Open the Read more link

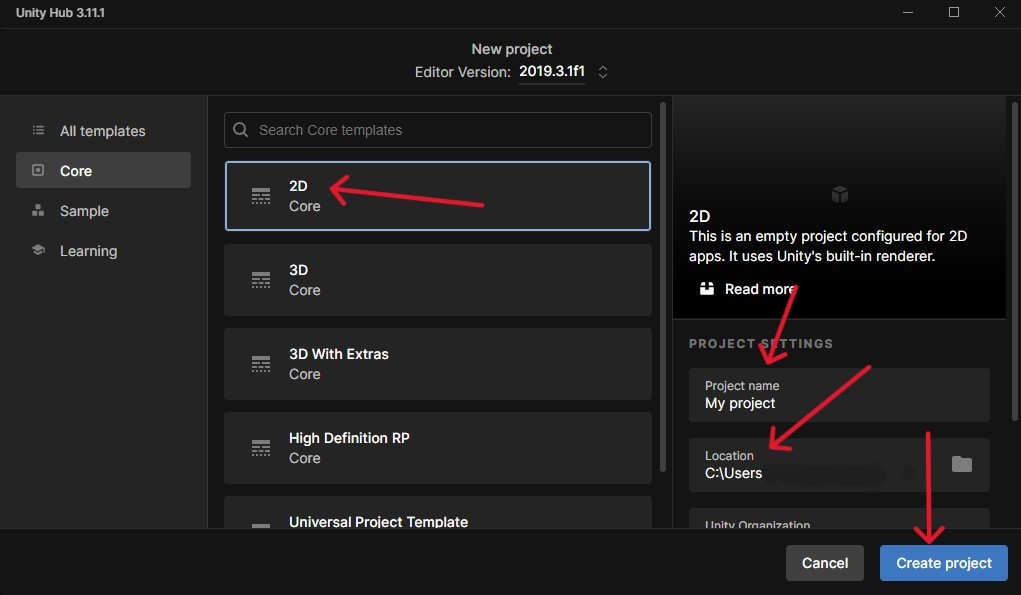click(x=760, y=289)
